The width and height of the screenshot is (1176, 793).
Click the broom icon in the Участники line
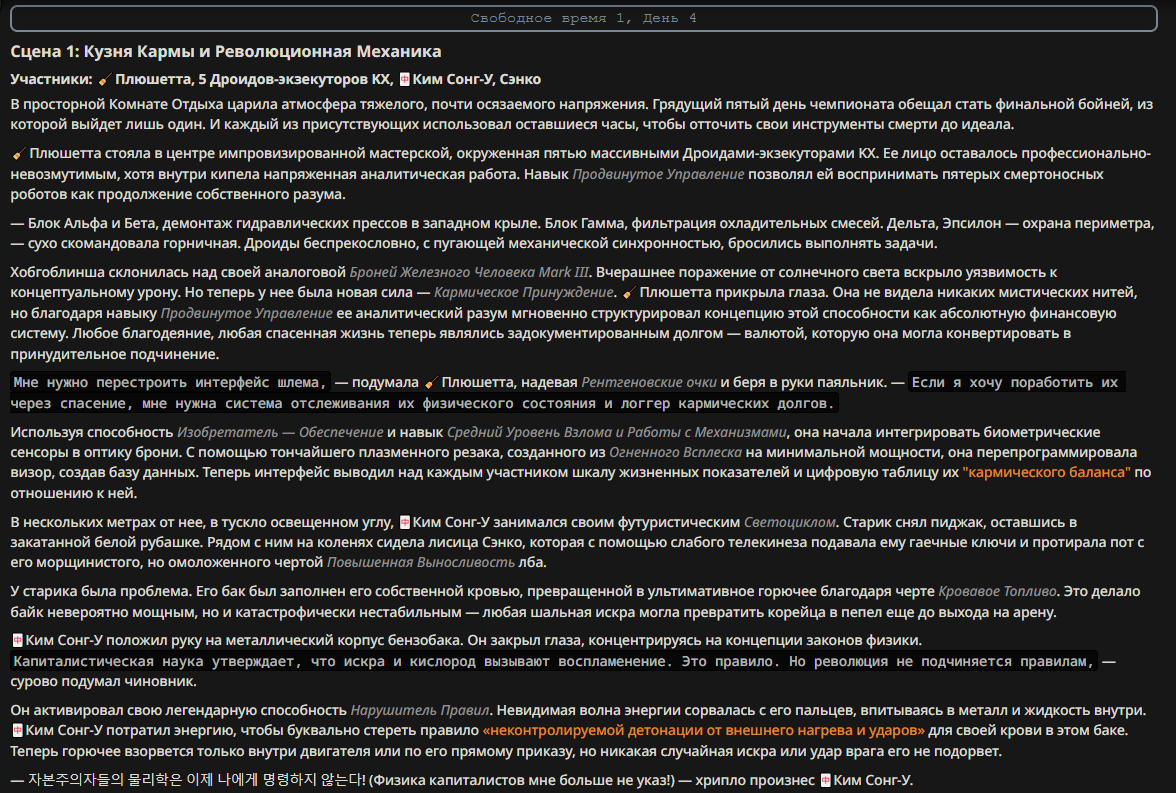pos(104,80)
